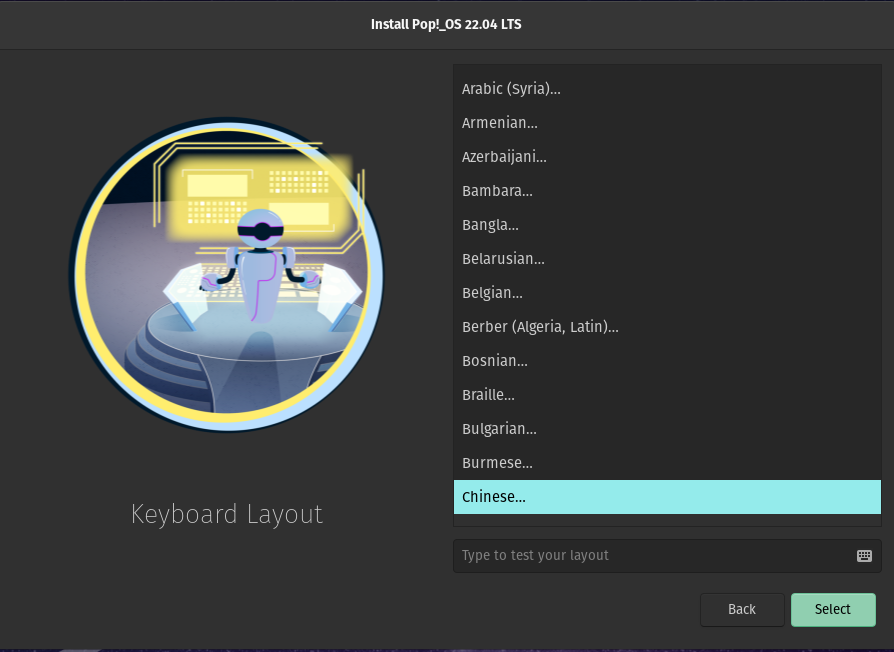Viewport: 894px width, 652px height.
Task: Open the Bosnian layout entry
Action: coord(667,361)
